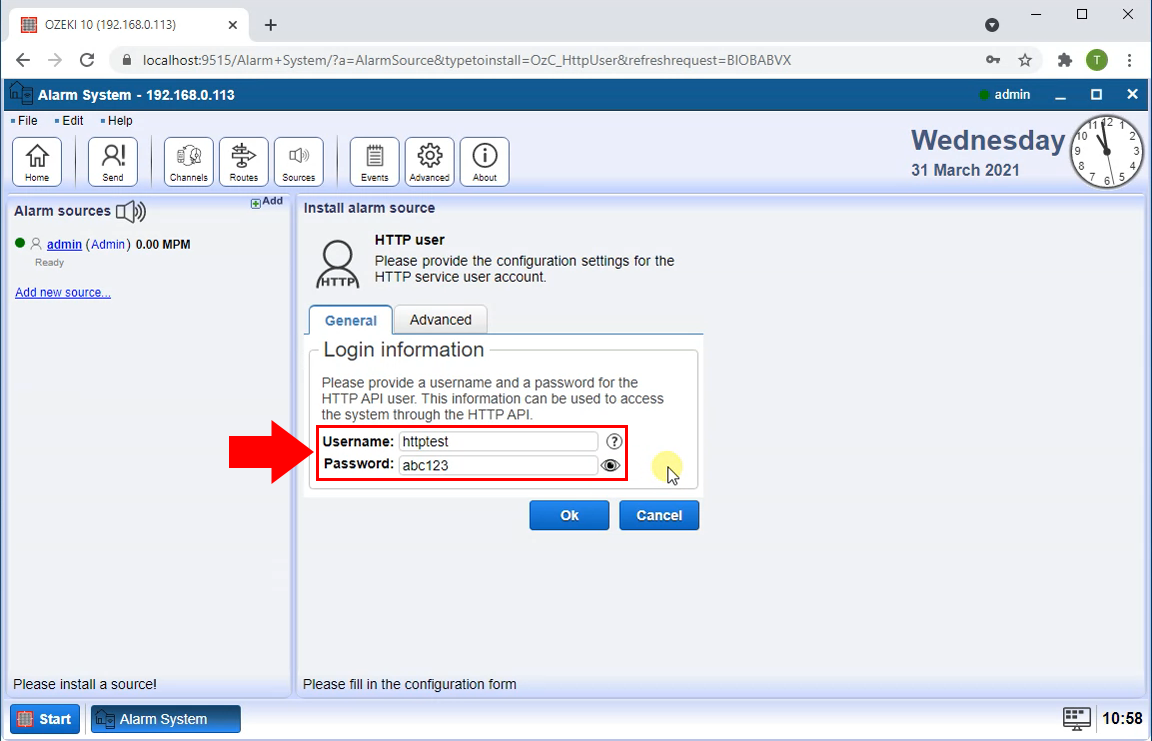Close the OZEKI 10 browser tab
This screenshot has width=1152, height=741.
tap(233, 25)
